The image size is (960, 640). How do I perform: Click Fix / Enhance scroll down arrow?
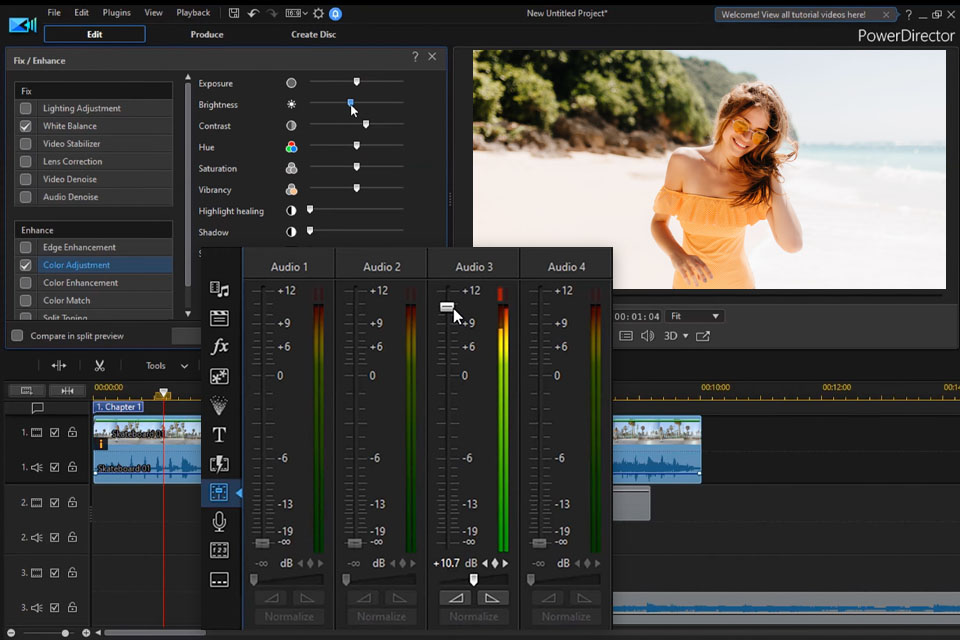pyautogui.click(x=188, y=313)
